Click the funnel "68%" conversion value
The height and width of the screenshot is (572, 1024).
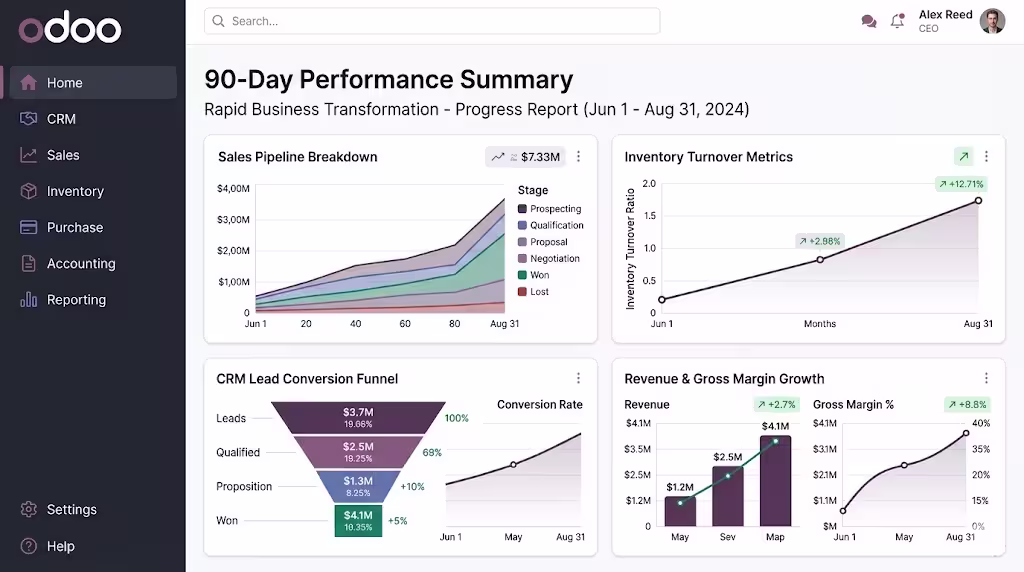coord(432,453)
